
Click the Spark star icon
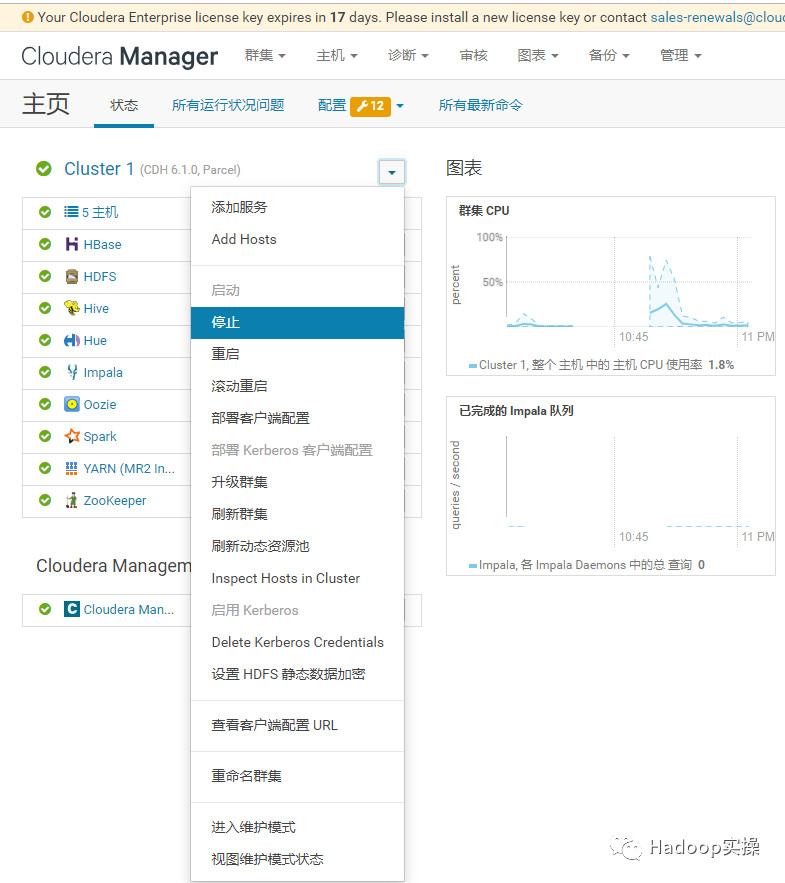(72, 436)
